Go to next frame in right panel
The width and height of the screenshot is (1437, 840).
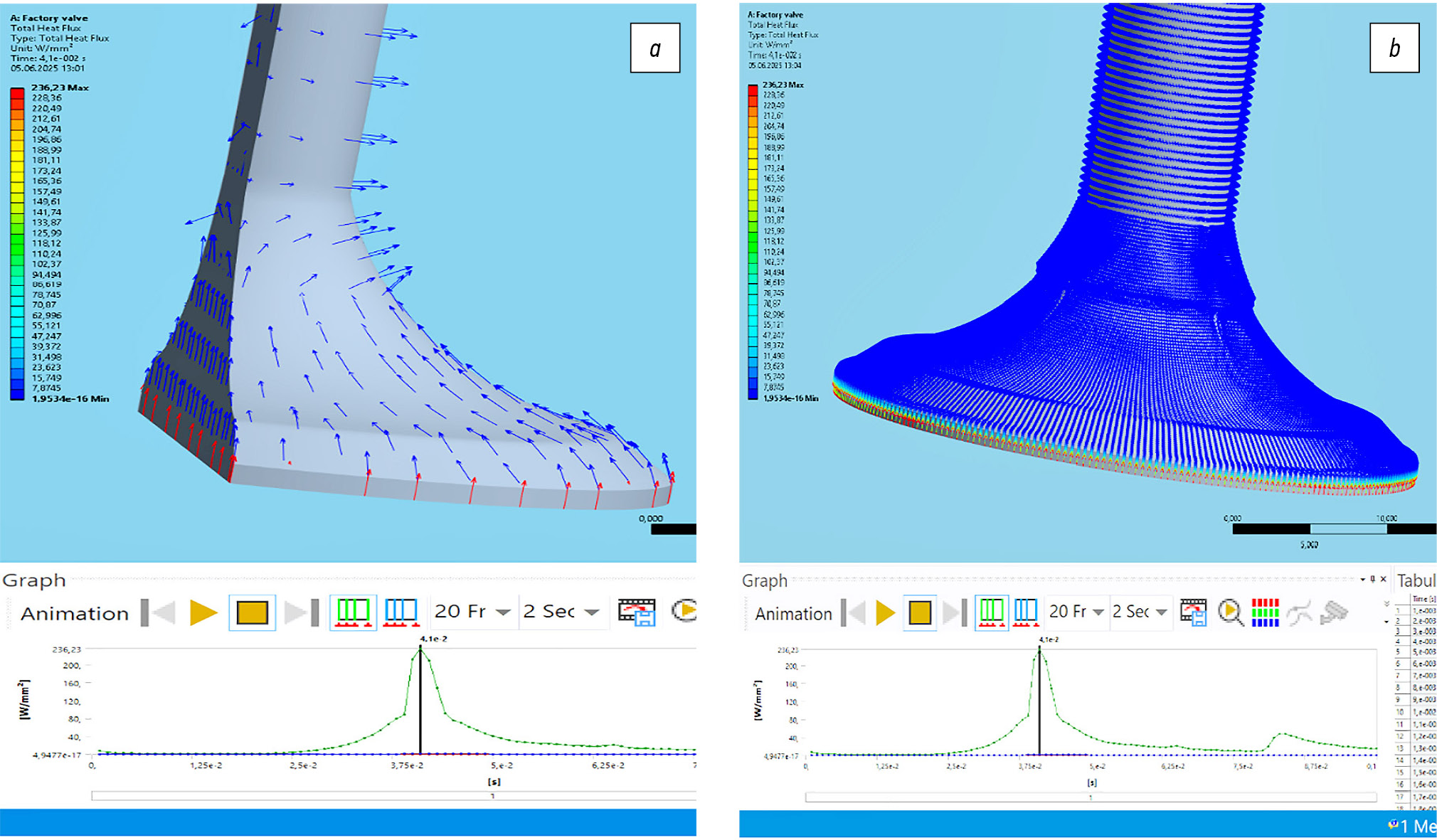[953, 612]
